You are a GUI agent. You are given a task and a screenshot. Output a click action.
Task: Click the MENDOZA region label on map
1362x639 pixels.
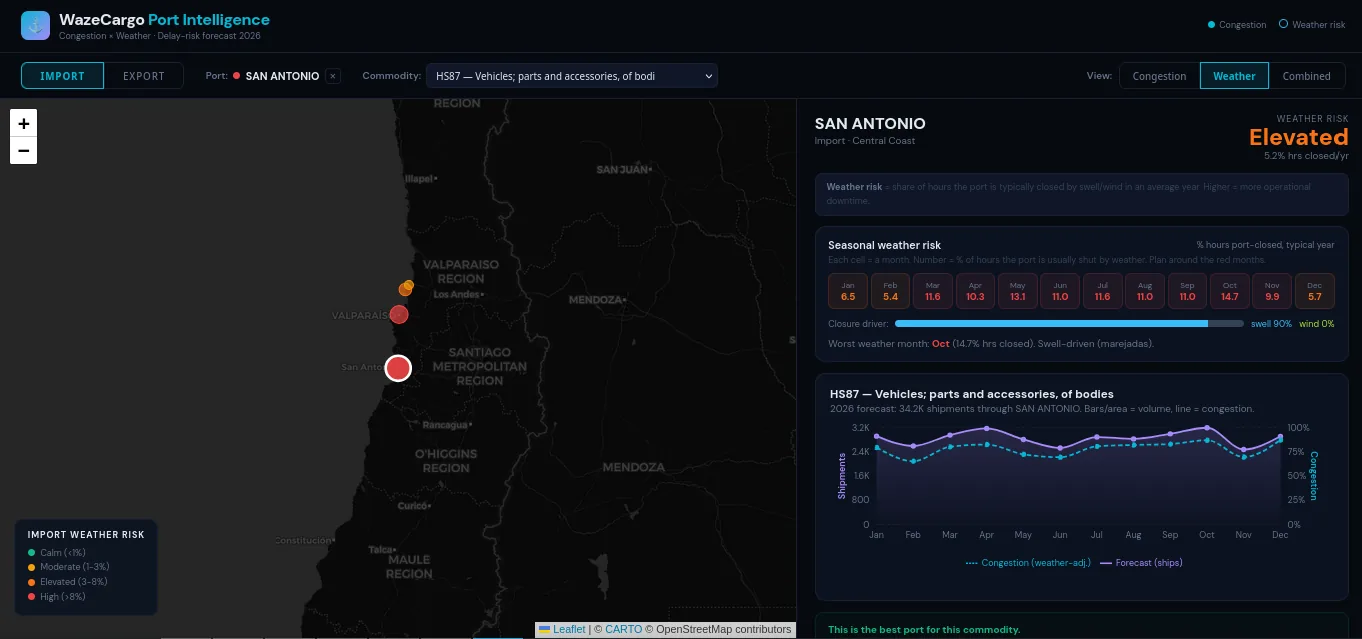[x=633, y=467]
